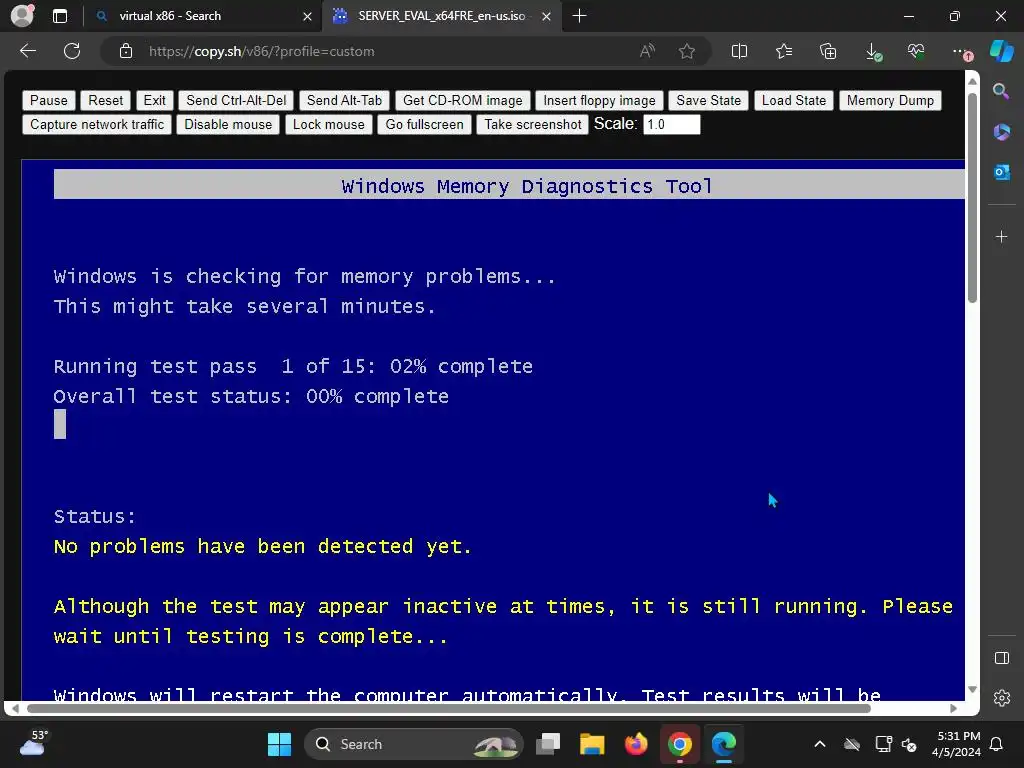Open Task View in taskbar
The image size is (1024, 768).
click(x=548, y=744)
